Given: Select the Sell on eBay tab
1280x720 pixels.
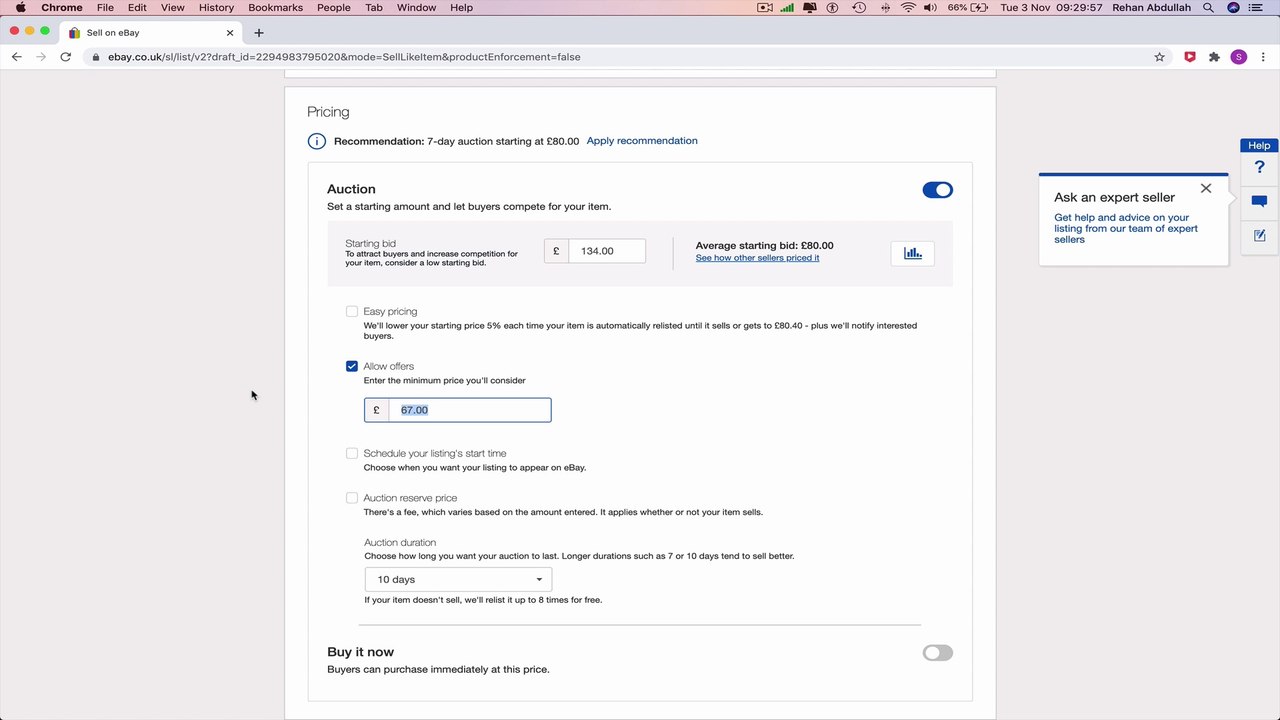Looking at the screenshot, I should [x=150, y=33].
